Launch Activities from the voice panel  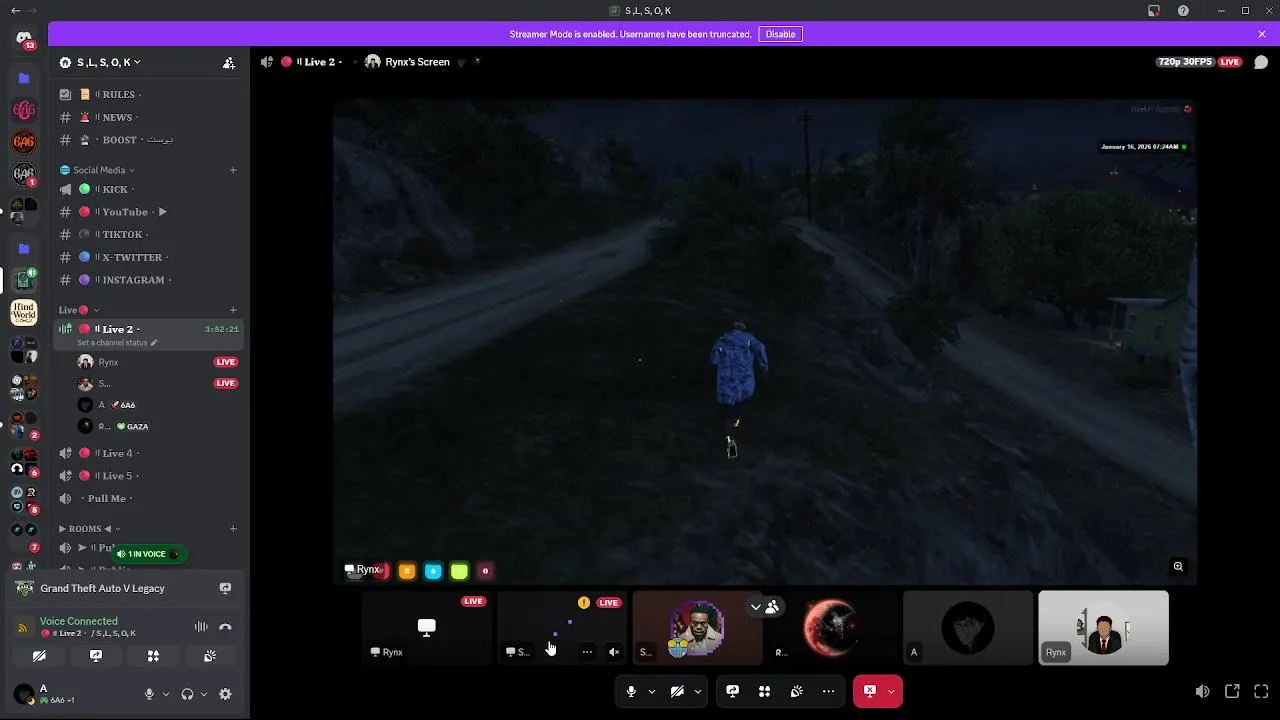153,656
